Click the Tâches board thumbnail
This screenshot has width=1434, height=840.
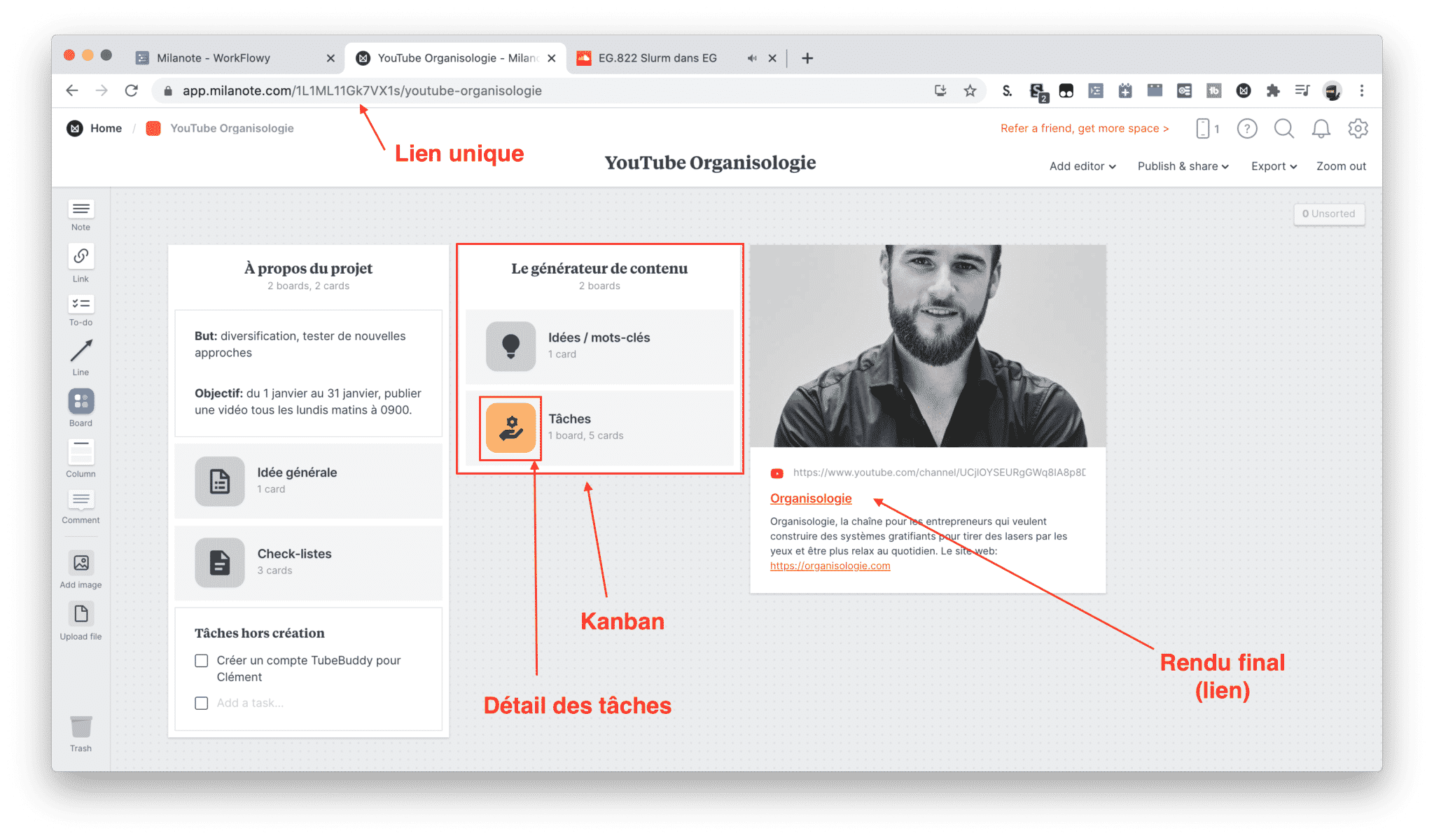pyautogui.click(x=511, y=426)
